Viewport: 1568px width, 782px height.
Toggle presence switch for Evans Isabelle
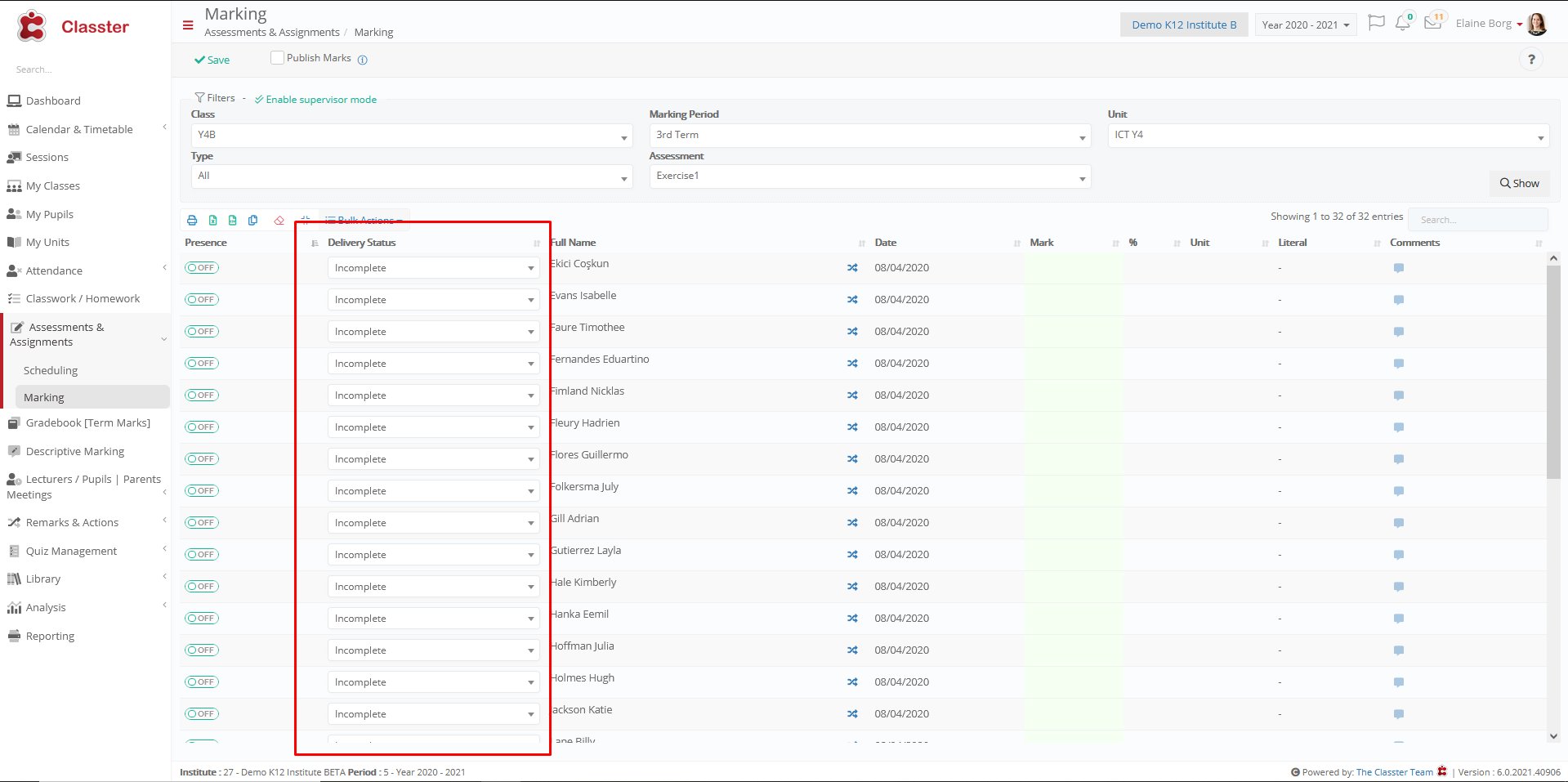pyautogui.click(x=202, y=300)
